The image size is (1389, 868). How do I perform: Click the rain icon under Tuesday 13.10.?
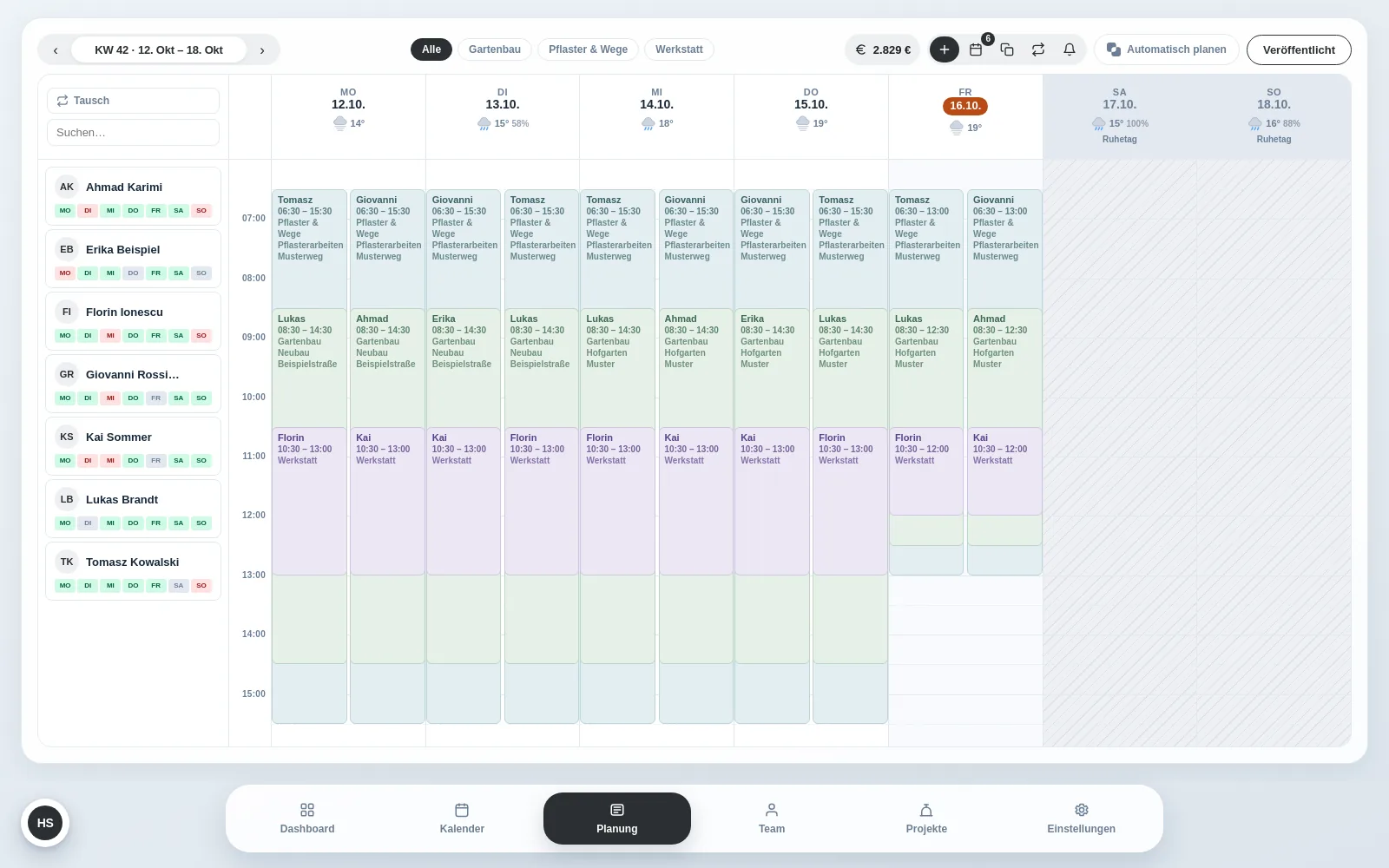(x=484, y=124)
